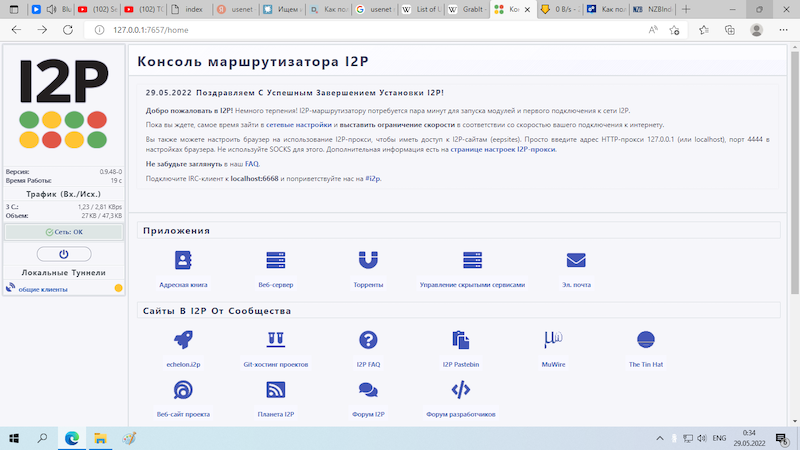Open the Эл. почта envelope icon
Image resolution: width=800 pixels, height=450 pixels.
click(576, 261)
